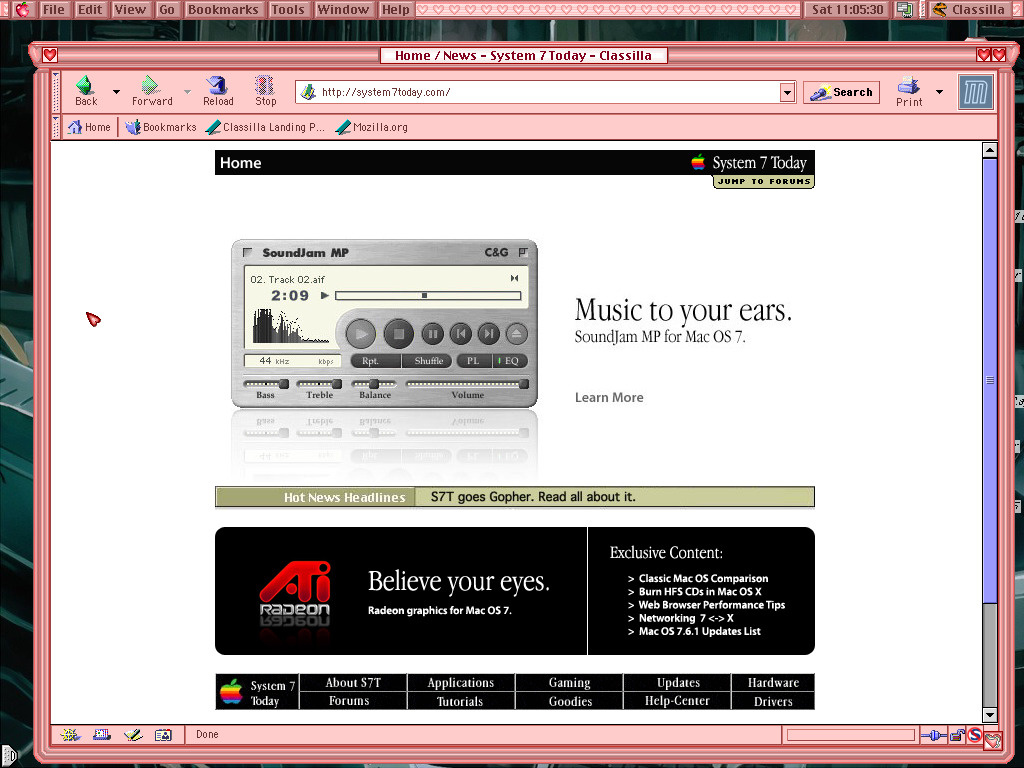Viewport: 1024px width, 768px height.
Task: Open the Back button history dropdown
Action: click(116, 92)
